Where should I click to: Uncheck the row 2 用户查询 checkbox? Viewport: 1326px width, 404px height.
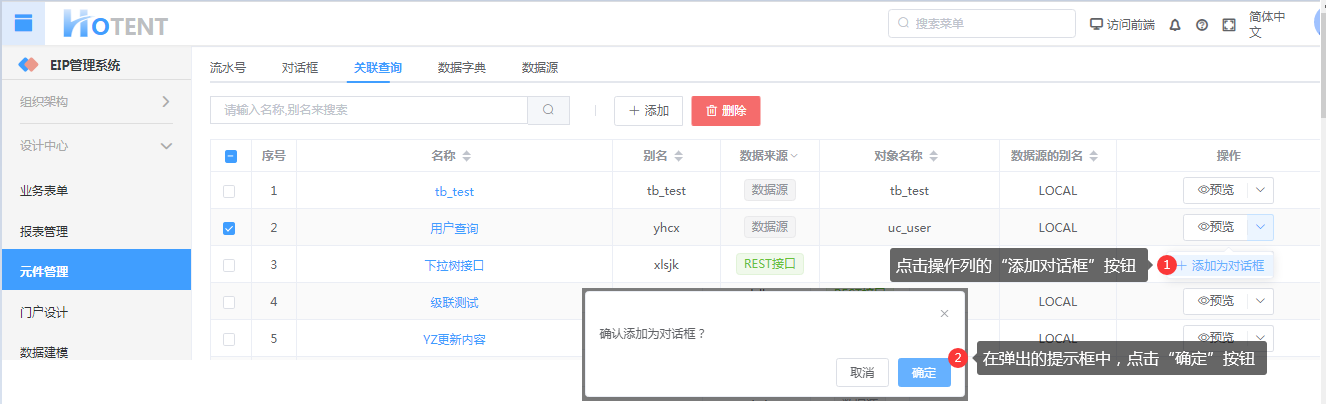(230, 228)
